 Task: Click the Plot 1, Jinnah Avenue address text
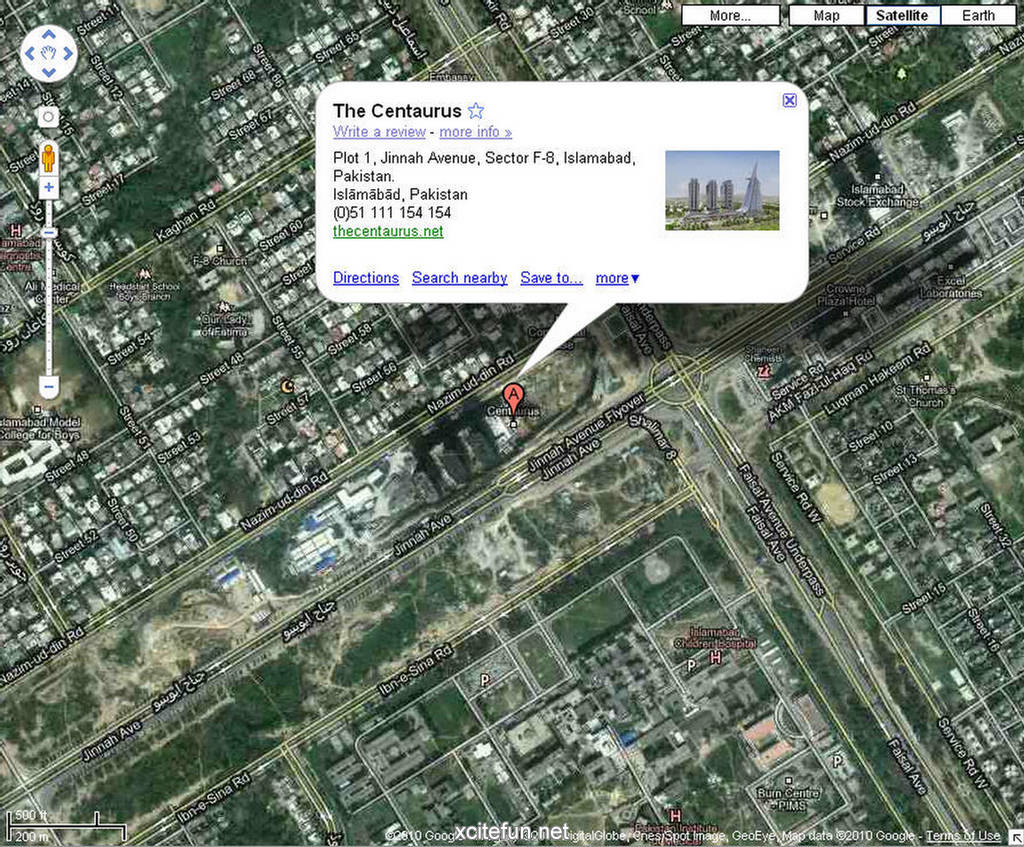(484, 167)
